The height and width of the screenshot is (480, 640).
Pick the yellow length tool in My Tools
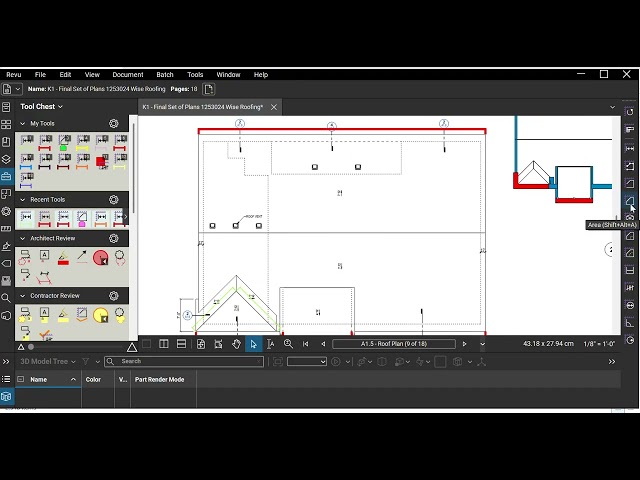click(x=83, y=143)
